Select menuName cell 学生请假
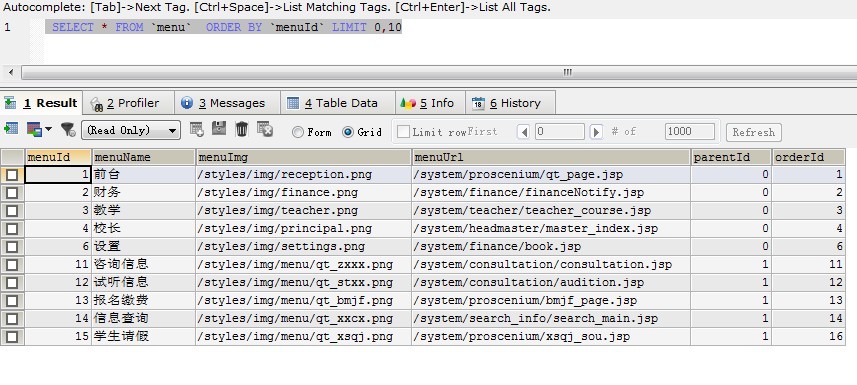The image size is (857, 385). tap(143, 336)
